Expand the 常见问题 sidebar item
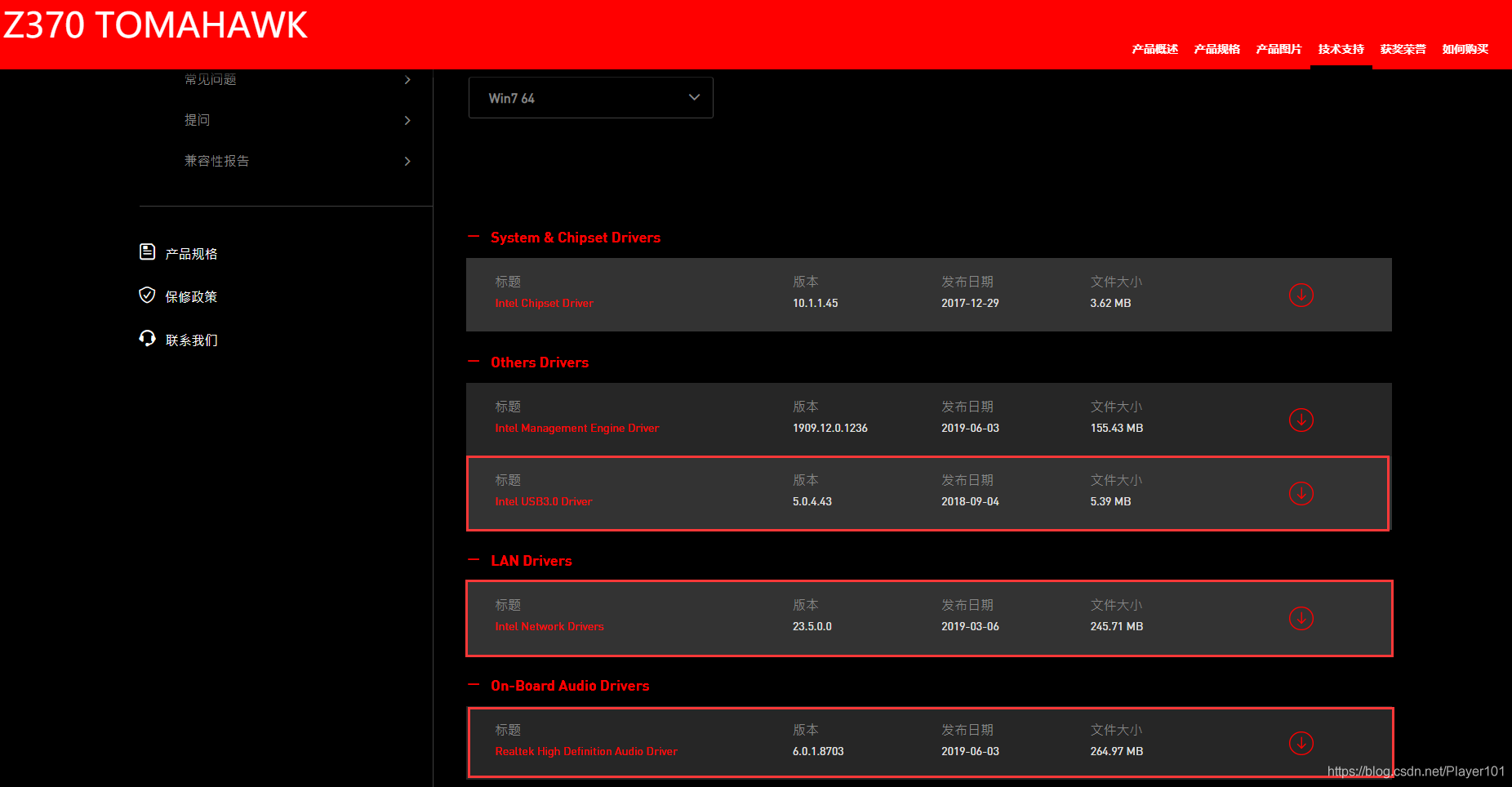This screenshot has height=787, width=1512. 407,80
